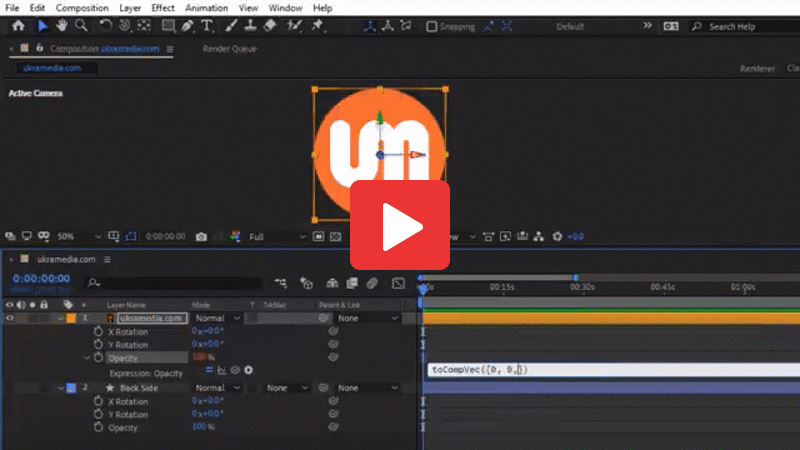Open the Effect menu

(163, 8)
